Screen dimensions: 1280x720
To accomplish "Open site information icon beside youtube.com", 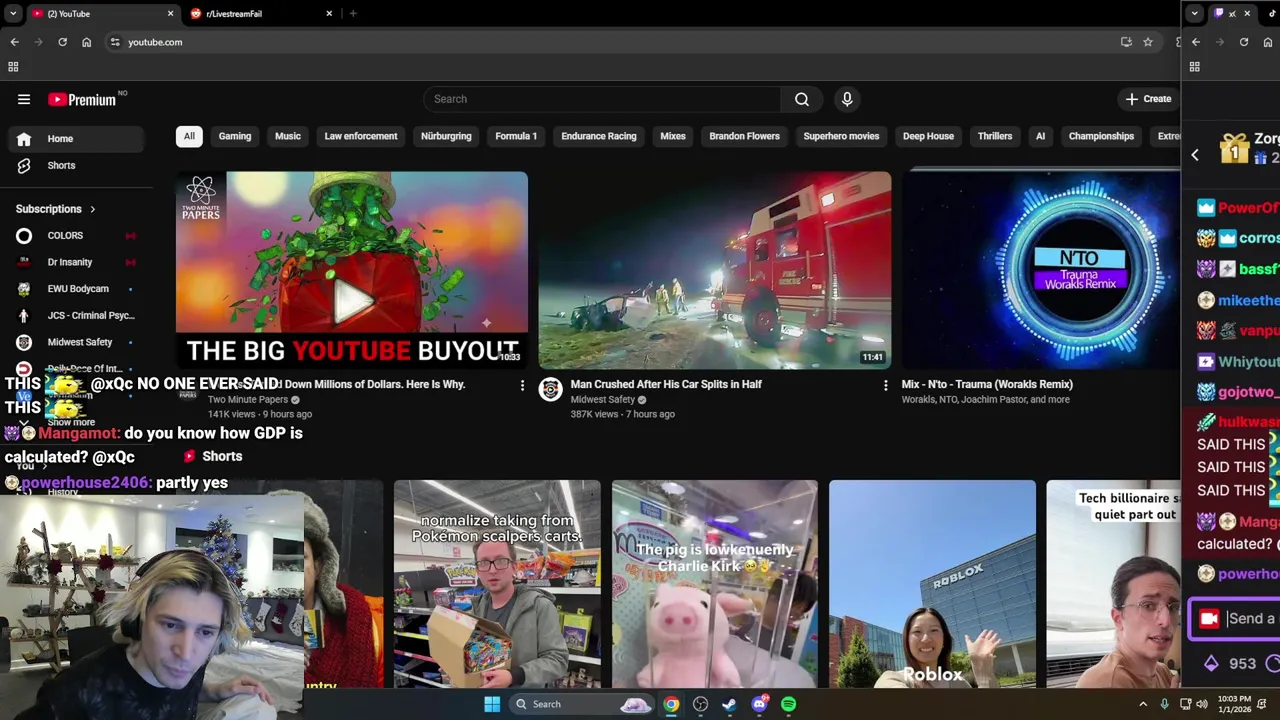I will click(x=115, y=42).
